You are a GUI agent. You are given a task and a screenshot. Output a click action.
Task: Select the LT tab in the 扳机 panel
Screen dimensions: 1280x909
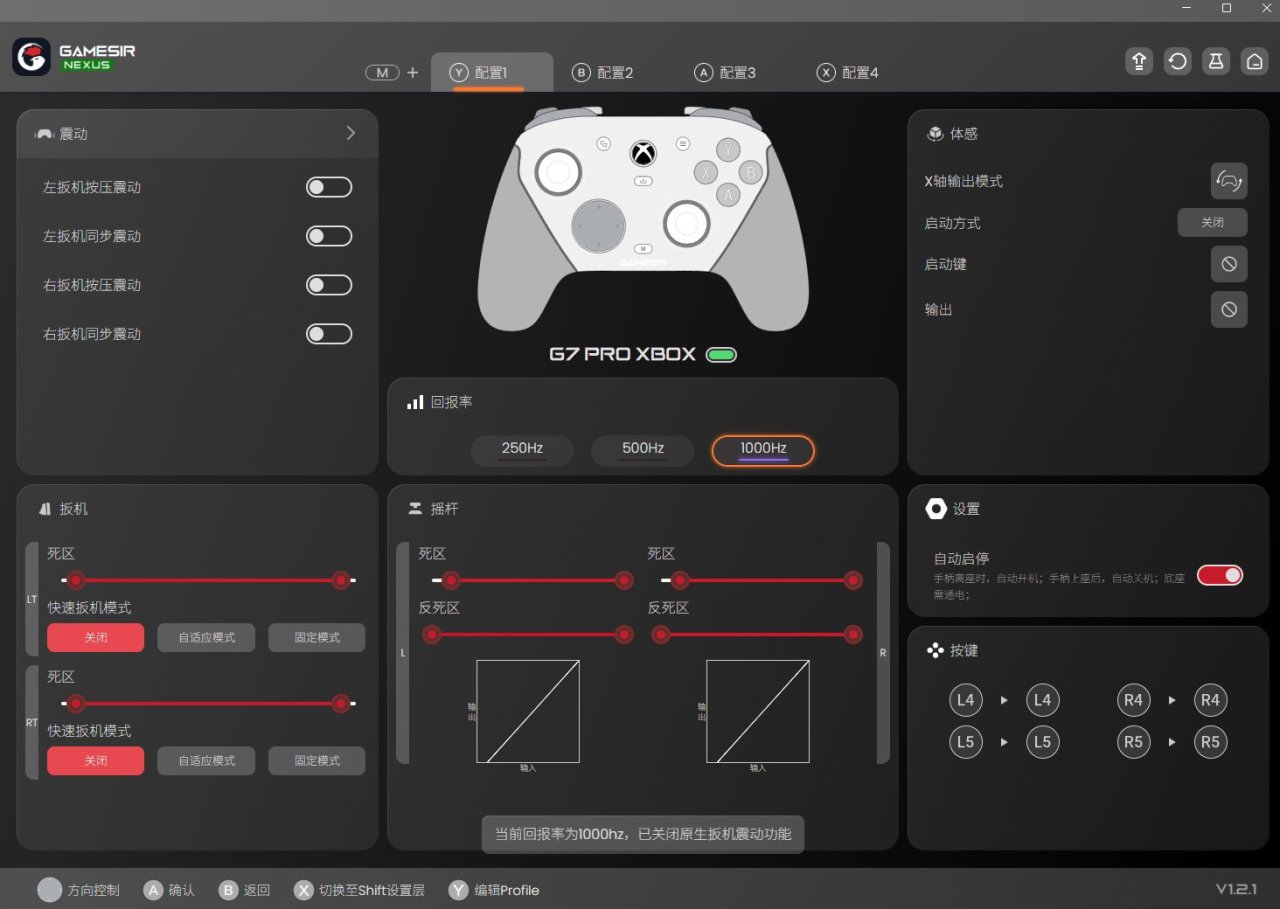coord(32,599)
